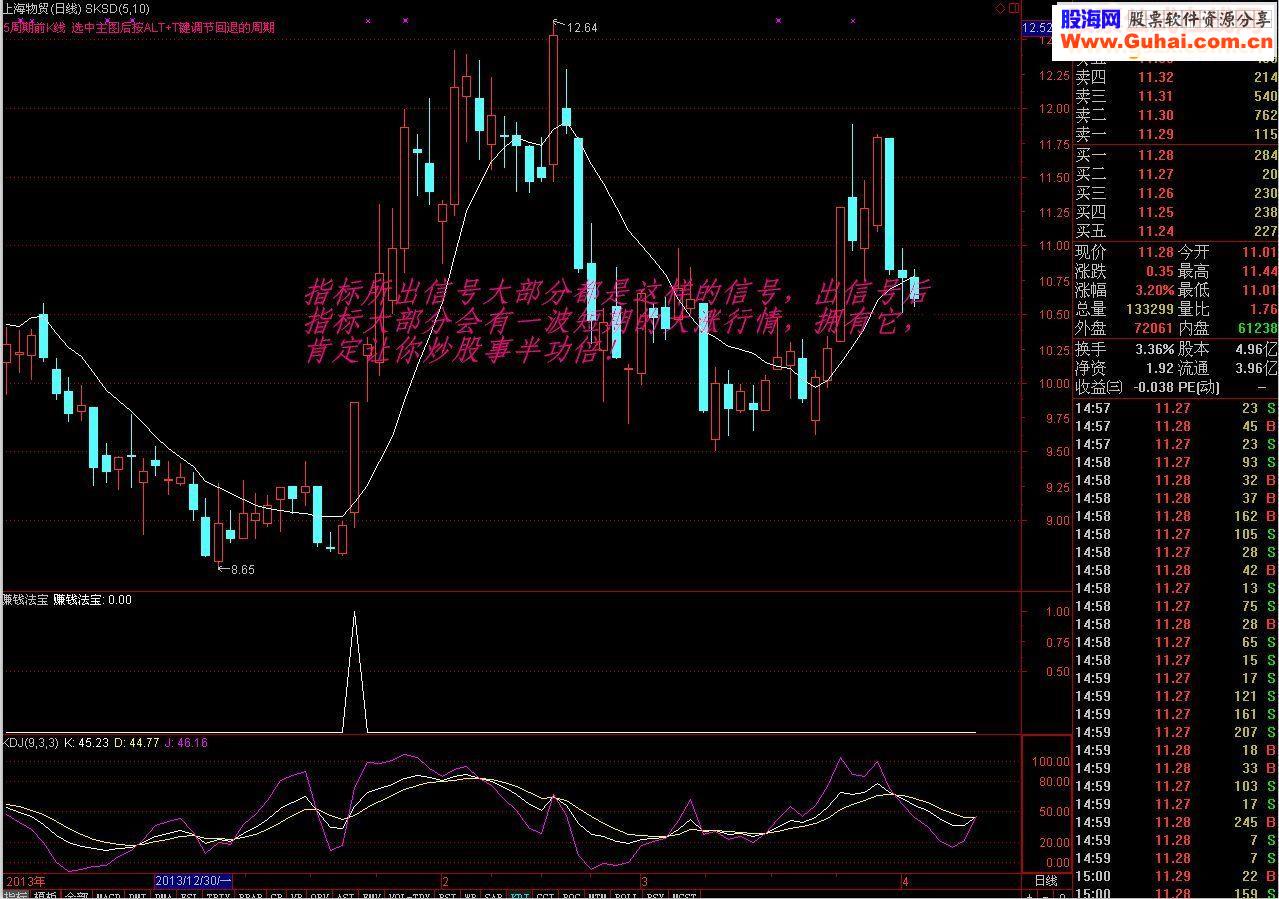The width and height of the screenshot is (1279, 899).
Task: Click the 14:59 tick with volume 207
Action: click(x=1176, y=732)
